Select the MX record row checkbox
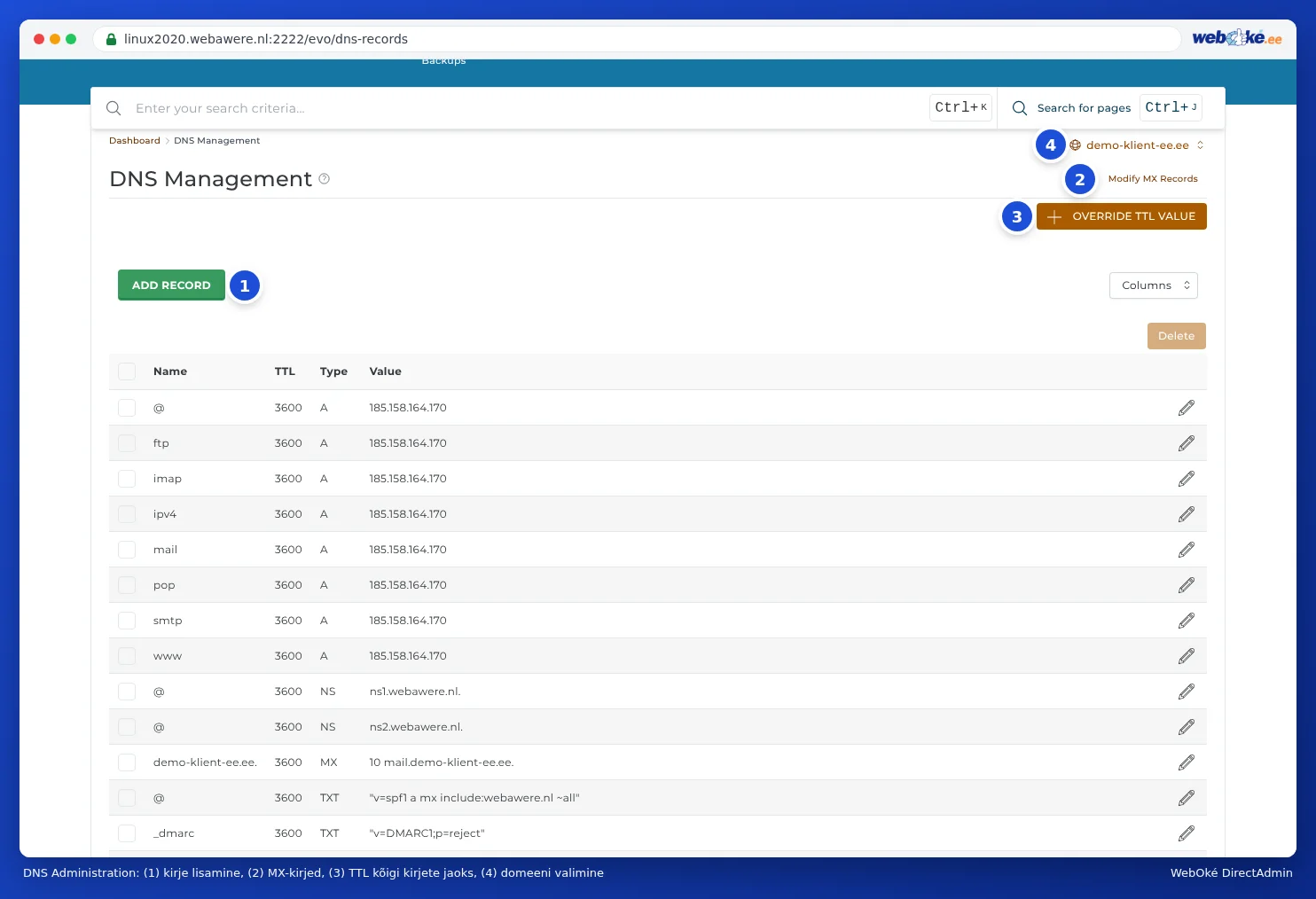Screen dimensions: 1316x899 (127, 762)
